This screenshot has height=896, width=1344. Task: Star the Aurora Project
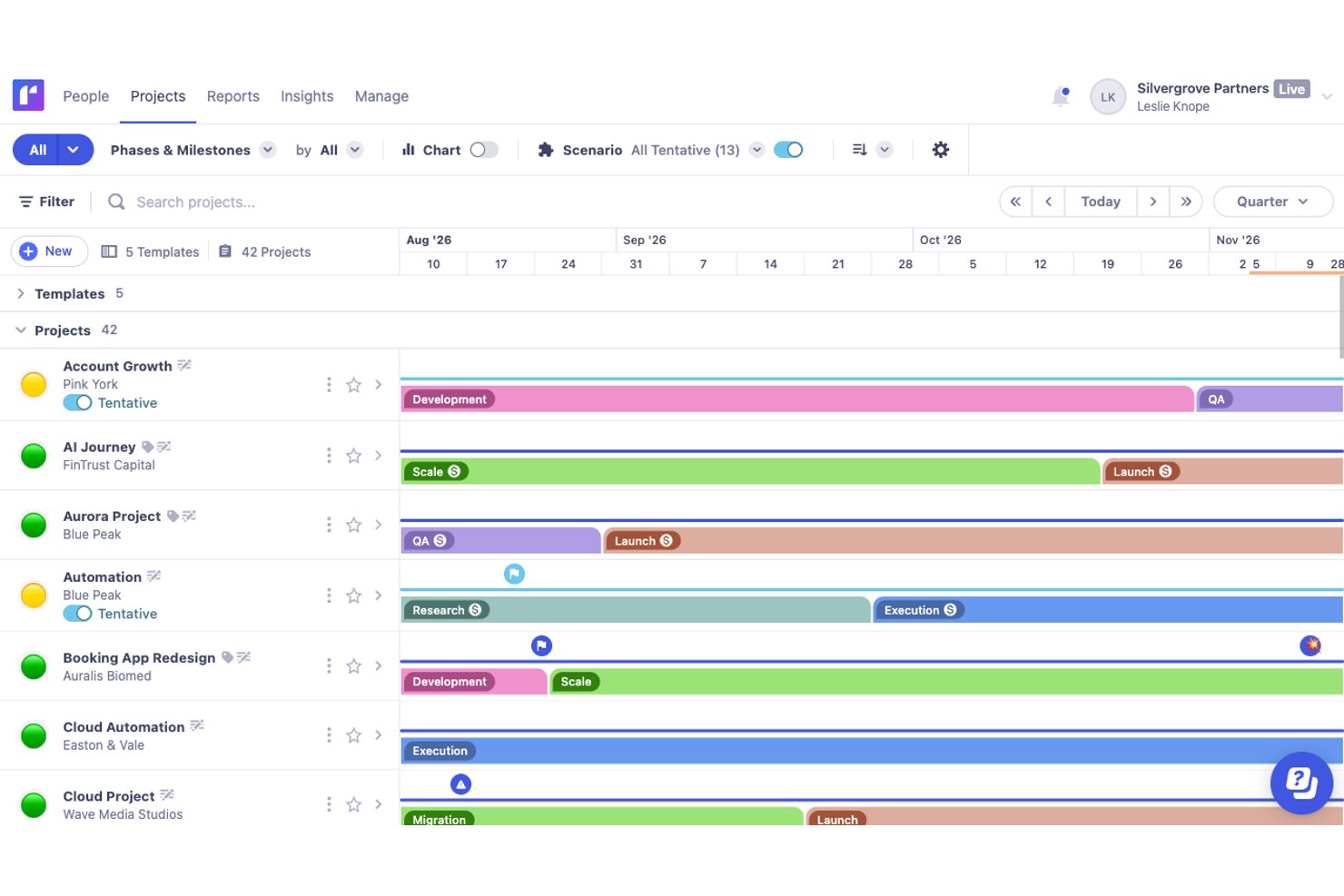tap(354, 525)
